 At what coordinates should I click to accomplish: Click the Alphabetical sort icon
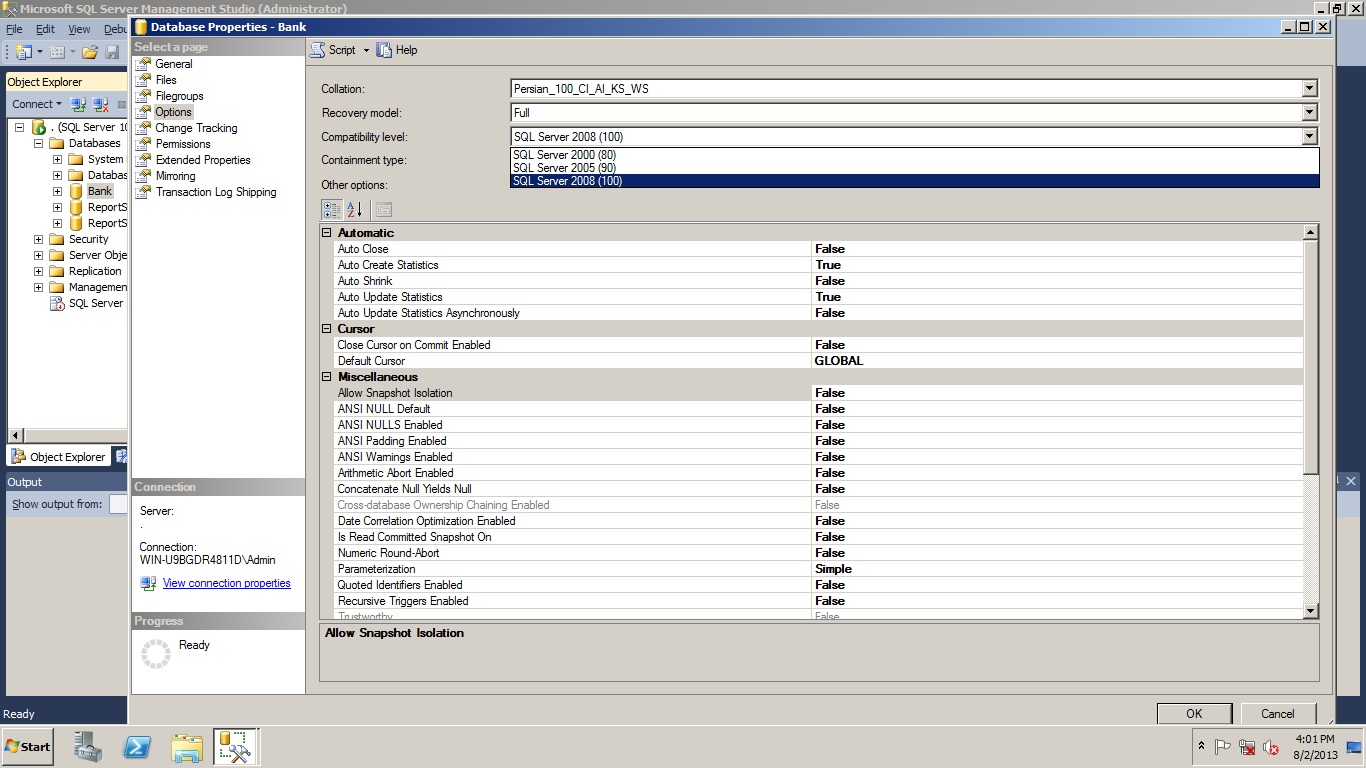pos(354,209)
